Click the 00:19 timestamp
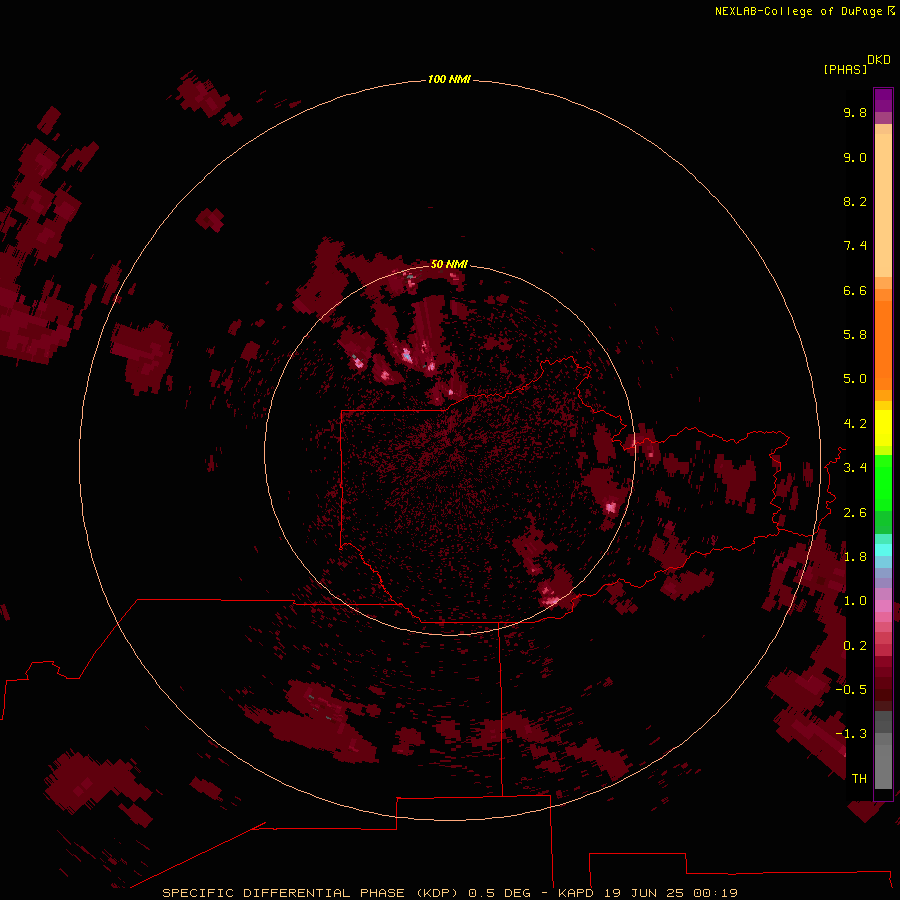This screenshot has width=900, height=900. (x=715, y=893)
